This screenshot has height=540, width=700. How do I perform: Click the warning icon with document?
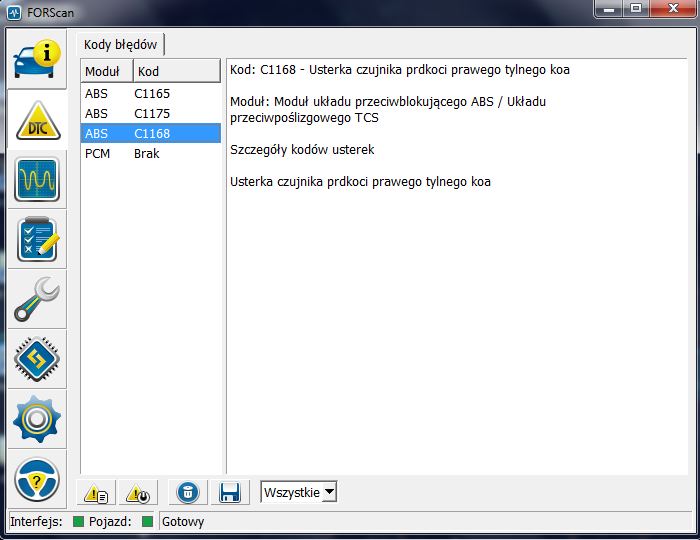coord(97,492)
